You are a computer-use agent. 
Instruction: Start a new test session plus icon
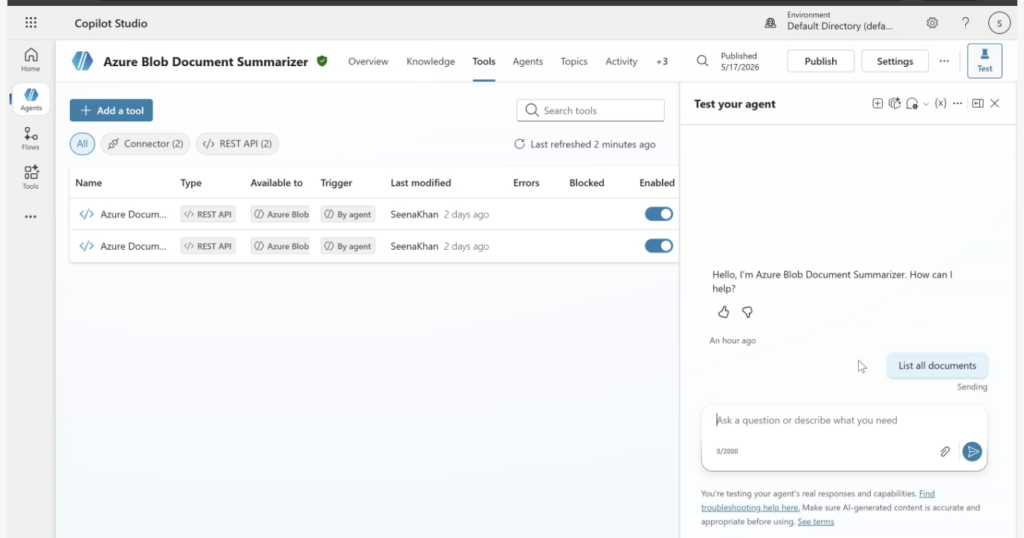(x=878, y=103)
